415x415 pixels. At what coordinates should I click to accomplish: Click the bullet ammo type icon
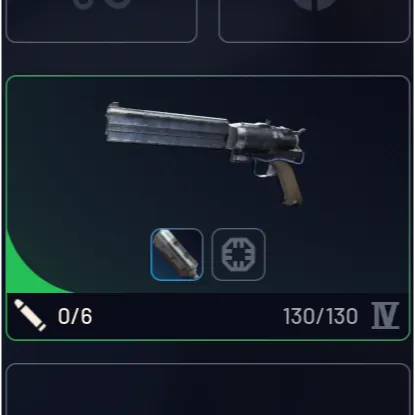(30, 315)
